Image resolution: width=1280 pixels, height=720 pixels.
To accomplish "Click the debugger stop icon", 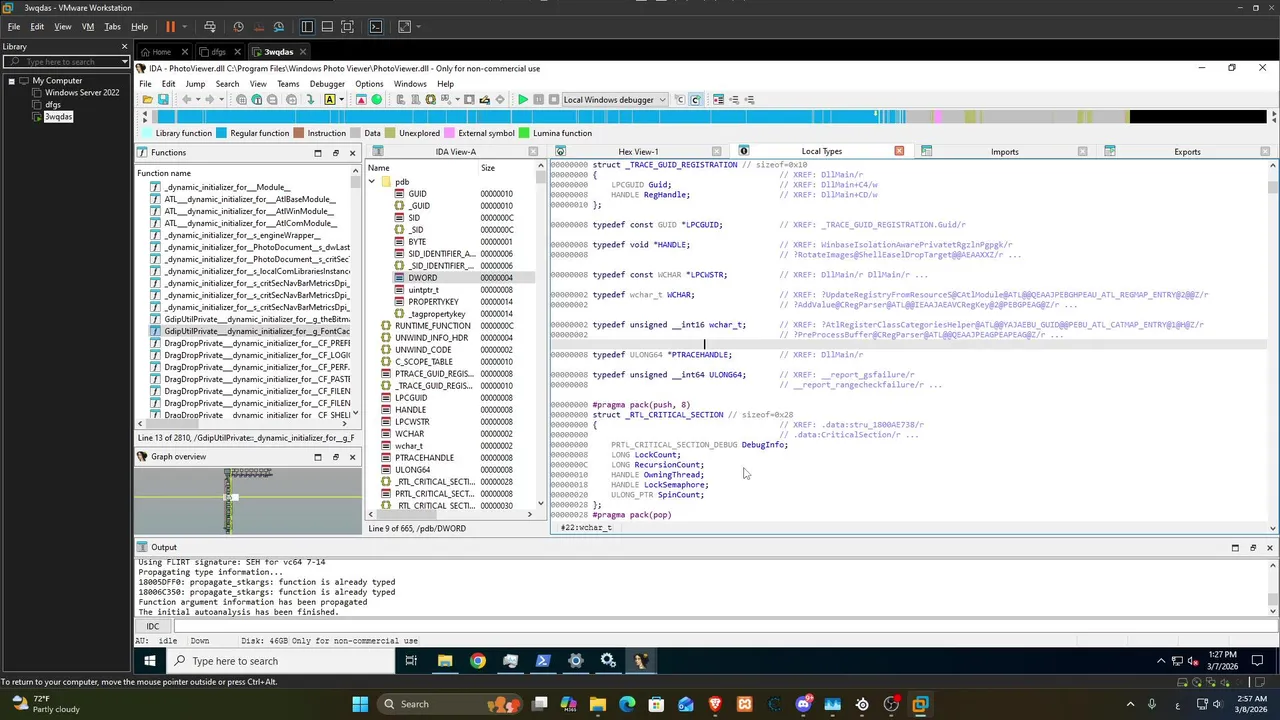I will tap(552, 100).
